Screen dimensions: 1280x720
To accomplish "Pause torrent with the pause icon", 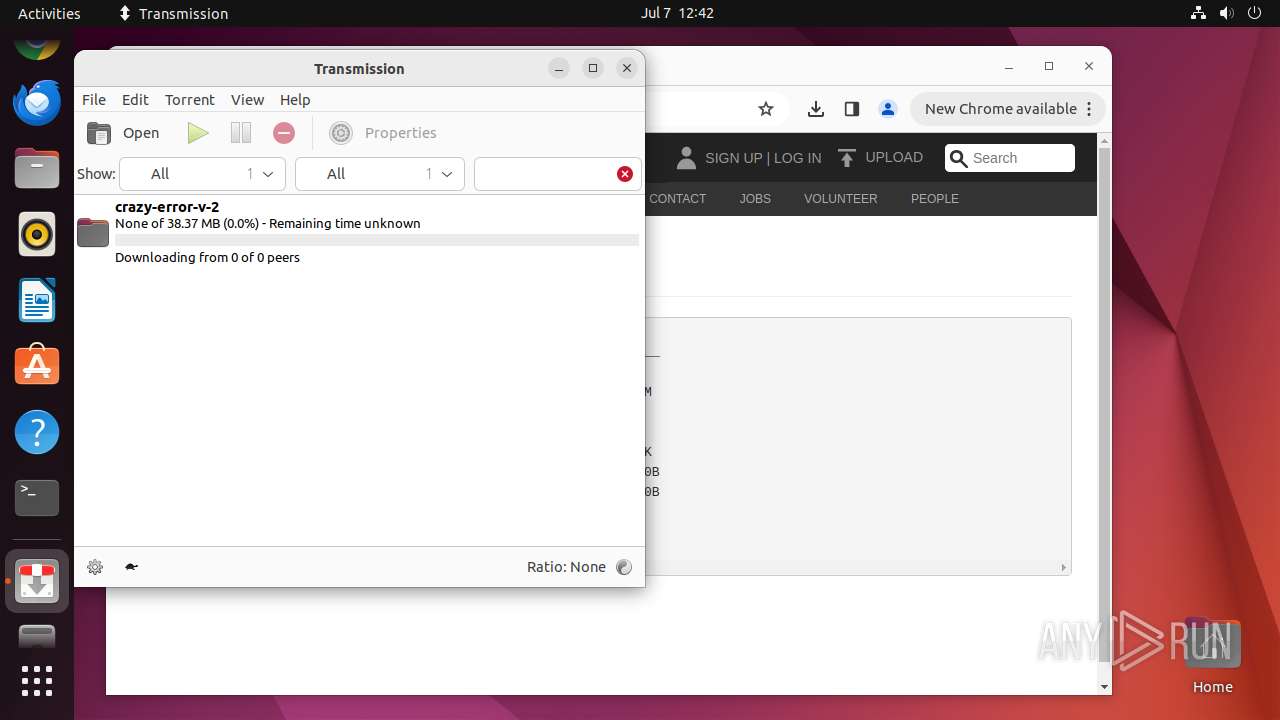I will point(241,133).
